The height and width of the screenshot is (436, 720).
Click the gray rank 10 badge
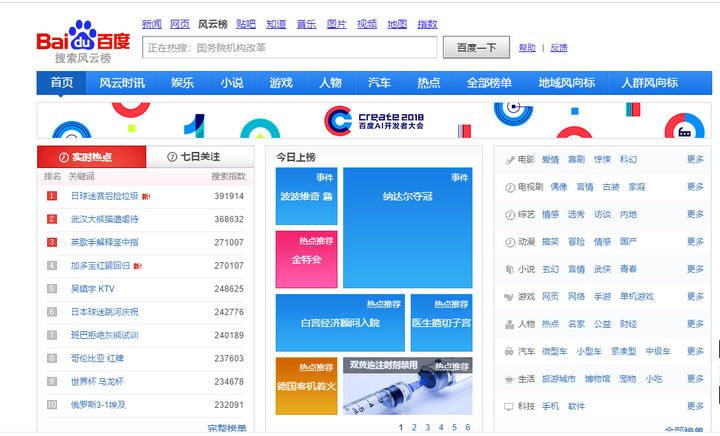click(52, 405)
